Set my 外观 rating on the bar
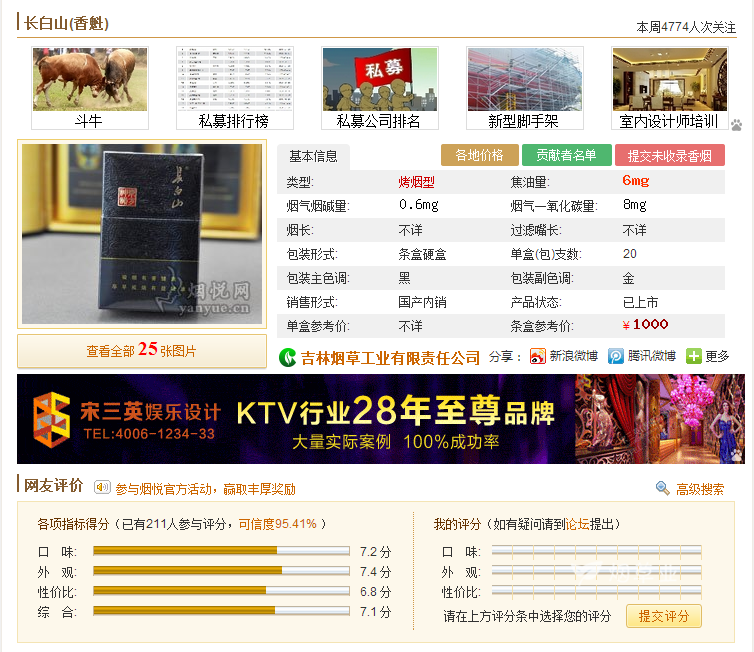The width and height of the screenshot is (754, 652). click(x=596, y=572)
